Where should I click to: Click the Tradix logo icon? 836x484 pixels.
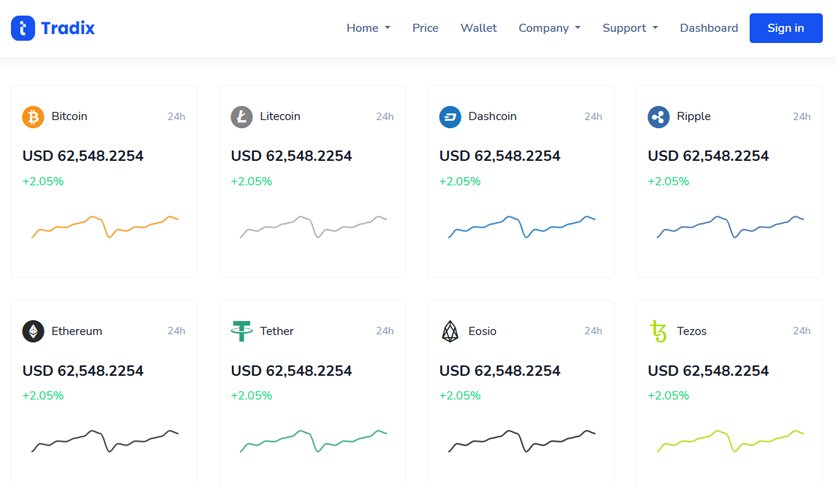click(x=23, y=28)
